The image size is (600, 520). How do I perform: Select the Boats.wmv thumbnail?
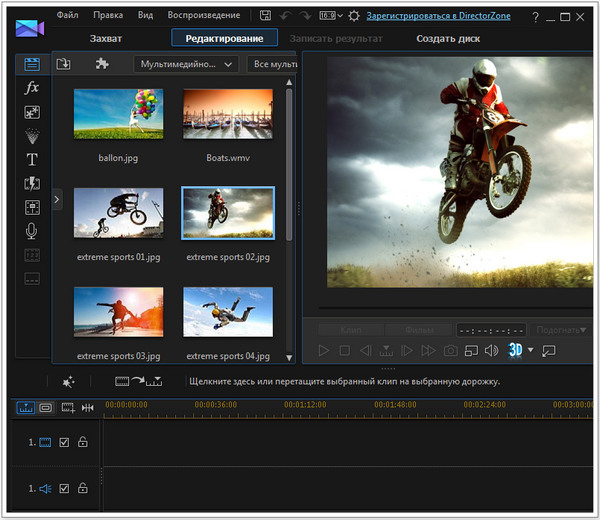[x=228, y=115]
